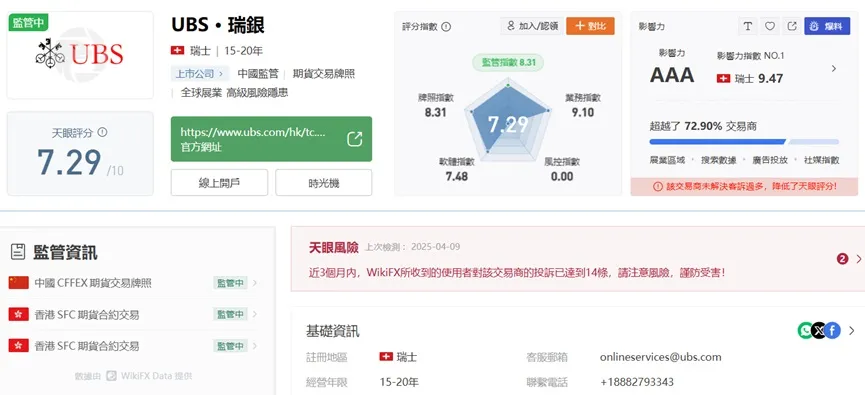Image resolution: width=865 pixels, height=395 pixels.
Task: Click the 監管指數 8.31 badge
Action: 508,62
